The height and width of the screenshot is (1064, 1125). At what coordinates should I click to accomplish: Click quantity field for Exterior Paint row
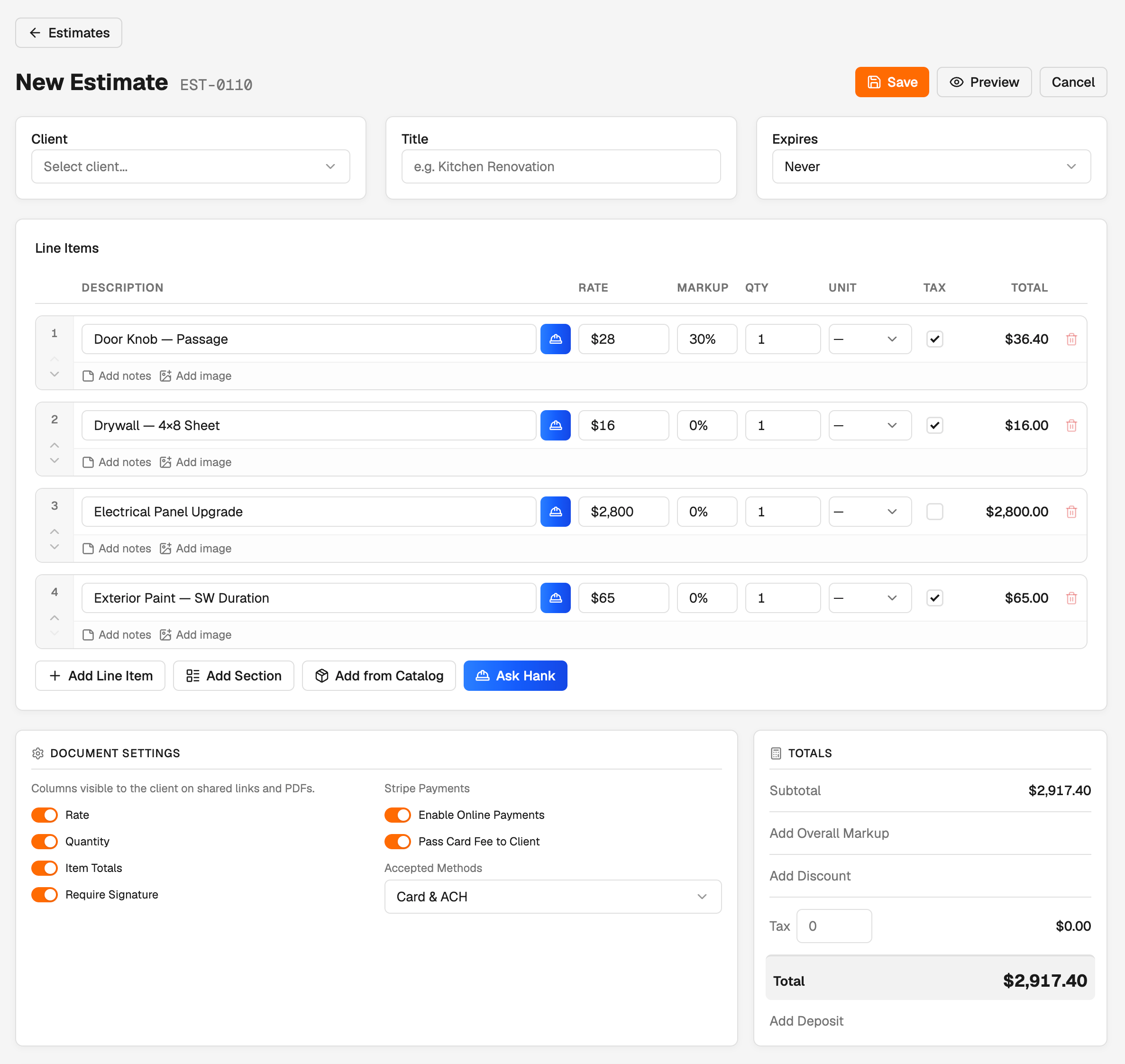(x=783, y=598)
